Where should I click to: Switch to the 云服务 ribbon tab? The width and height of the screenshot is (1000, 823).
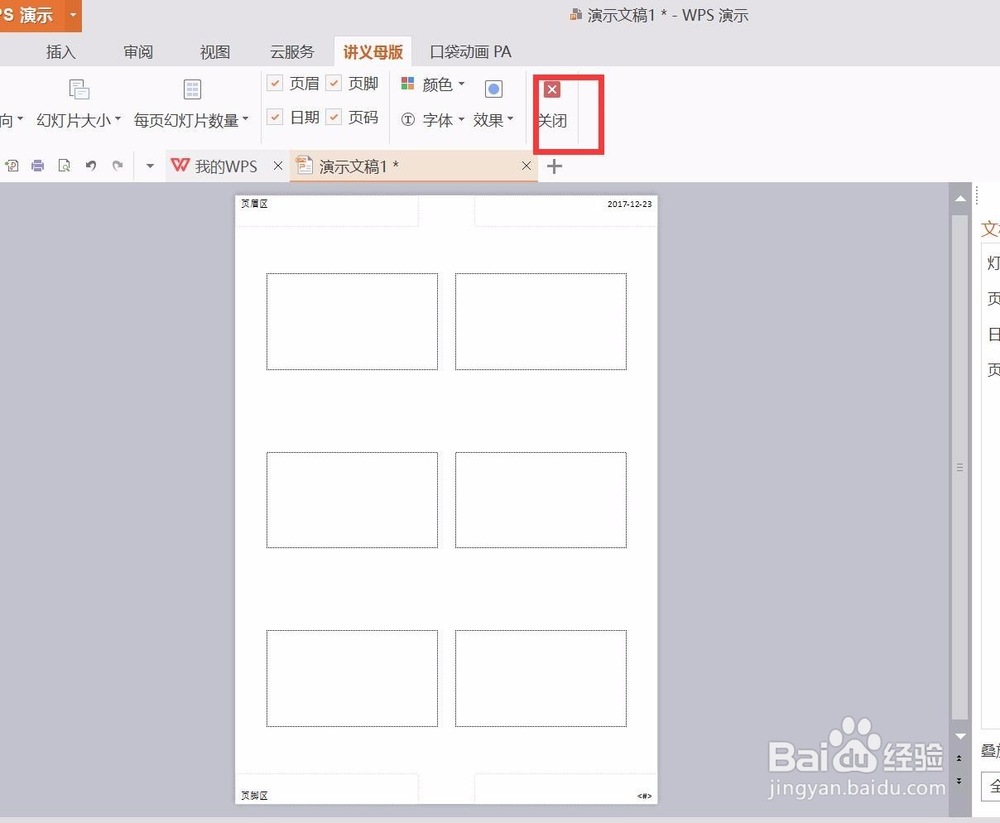point(292,52)
